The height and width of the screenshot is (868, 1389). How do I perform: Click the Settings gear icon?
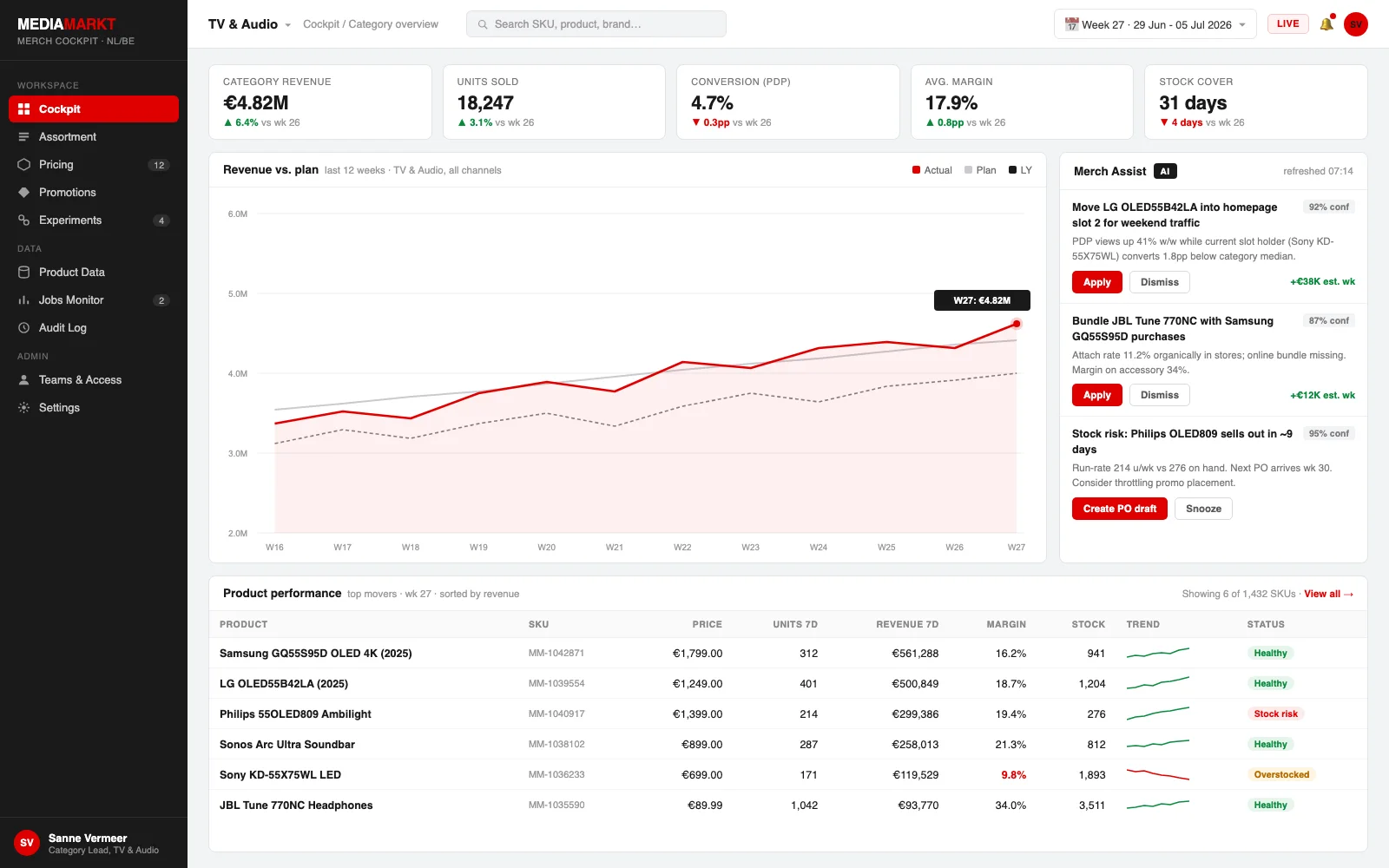coord(23,408)
